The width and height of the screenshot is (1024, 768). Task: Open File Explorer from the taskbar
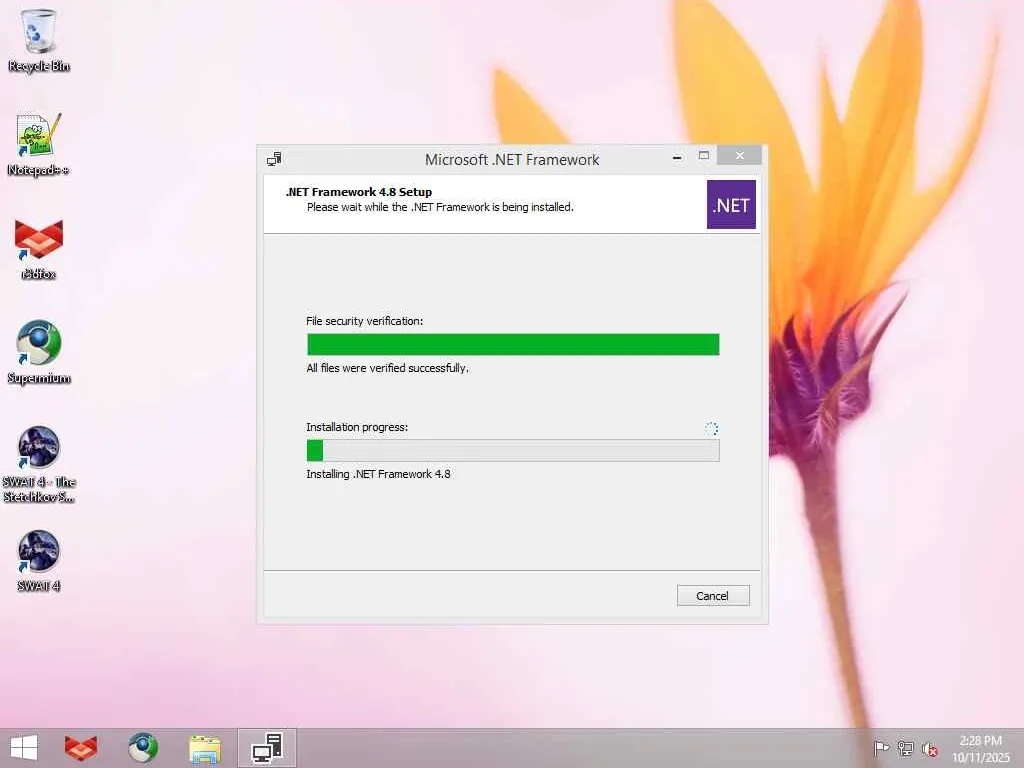205,748
